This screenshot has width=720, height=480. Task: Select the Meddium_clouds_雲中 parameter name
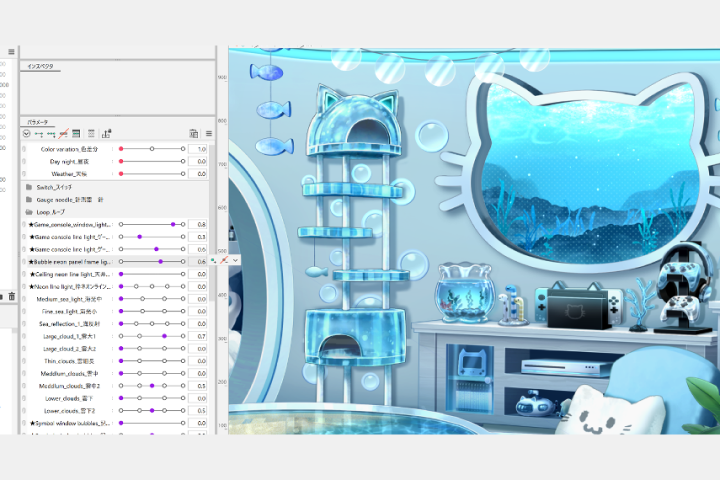pos(69,373)
